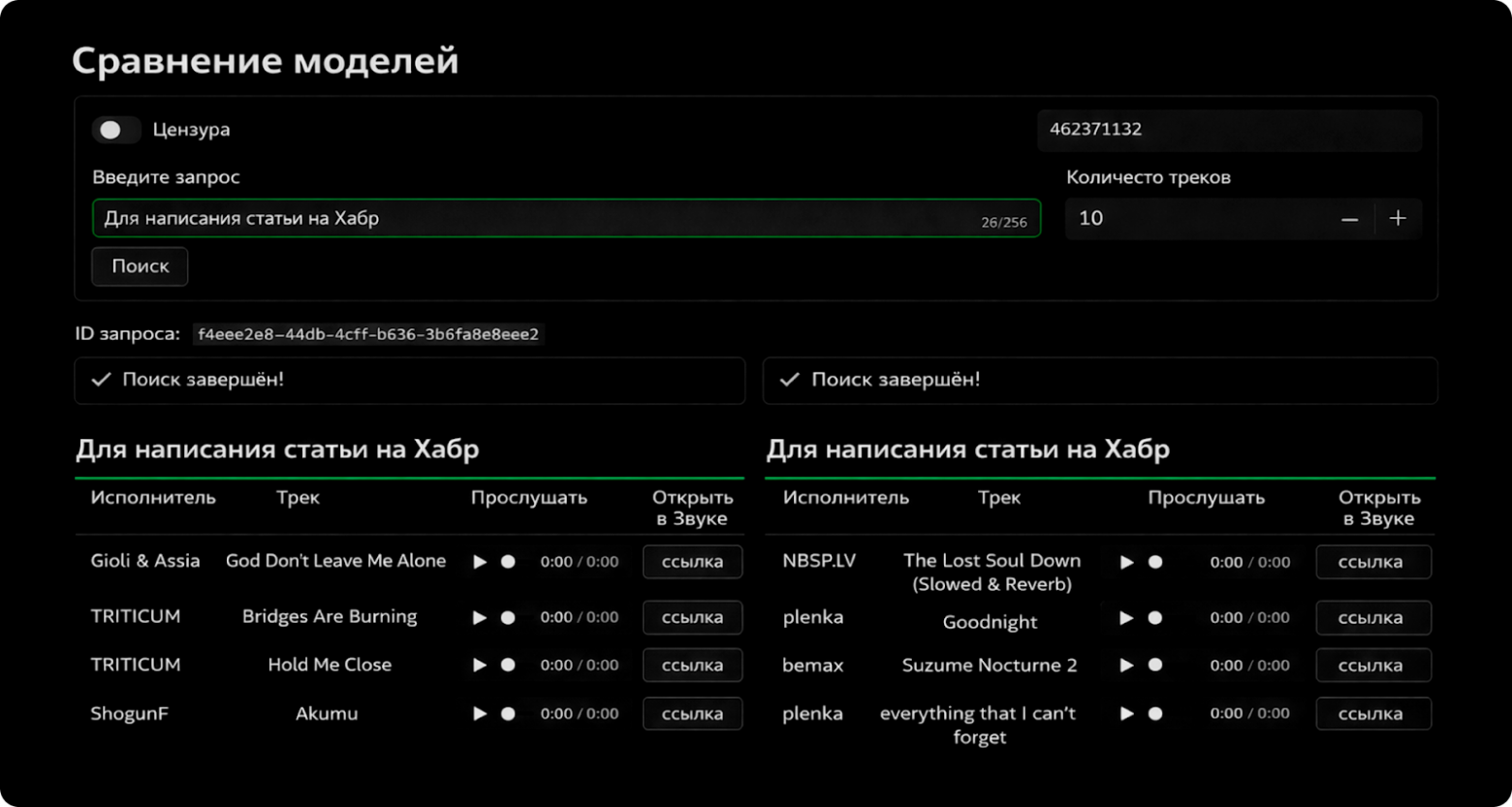Open ссылка for Hold Me Close
This screenshot has width=1512, height=807.
click(x=693, y=666)
